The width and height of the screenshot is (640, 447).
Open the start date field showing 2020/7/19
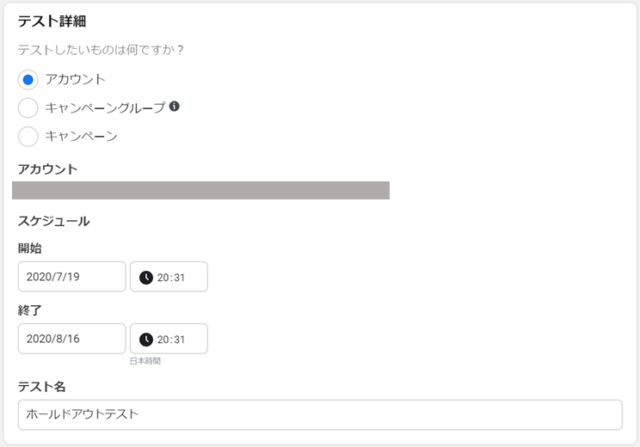(72, 277)
